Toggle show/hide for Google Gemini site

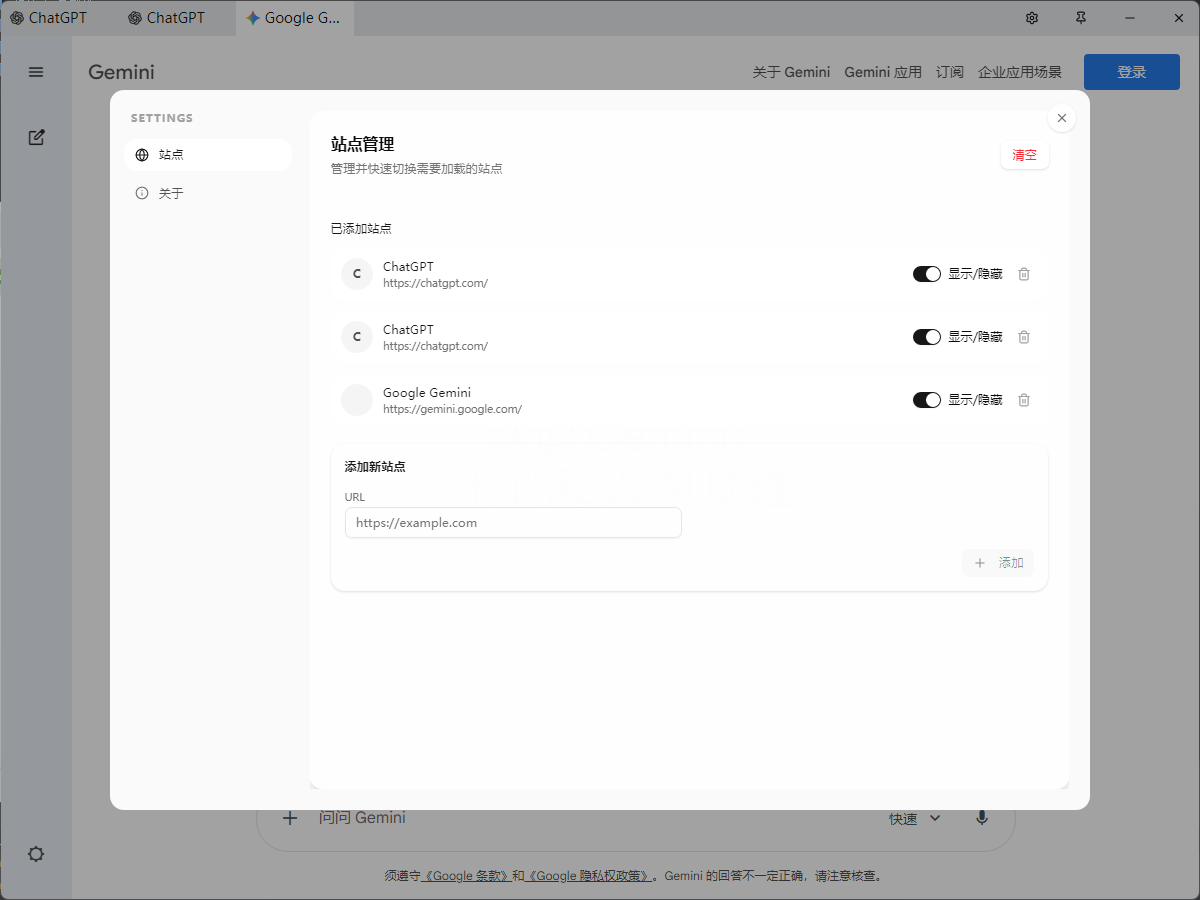pos(927,400)
